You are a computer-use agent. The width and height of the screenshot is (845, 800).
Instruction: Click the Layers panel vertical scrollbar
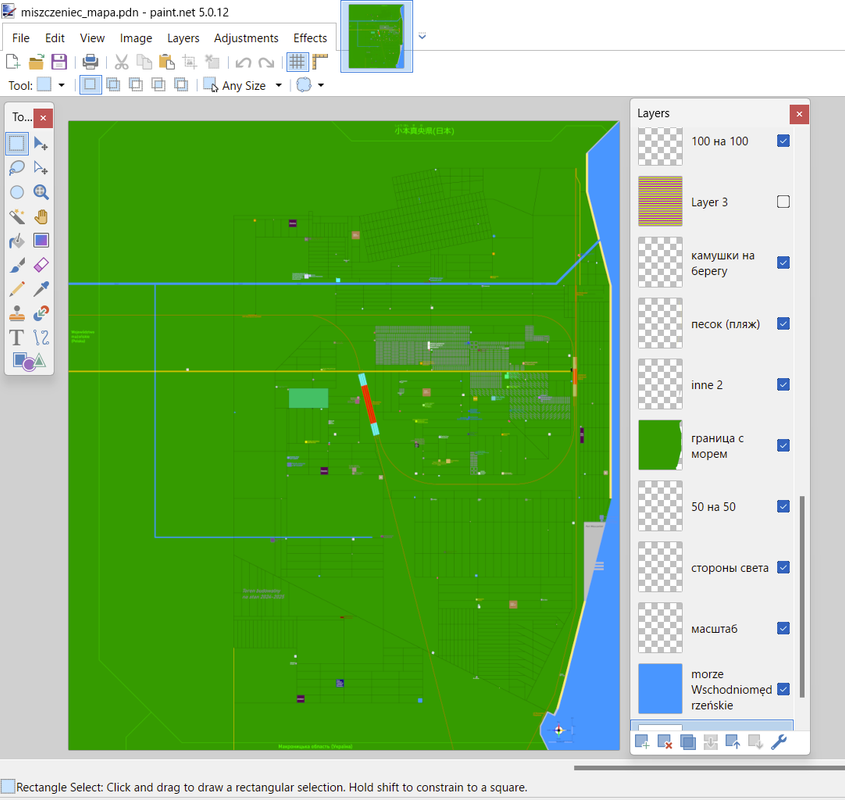[x=802, y=596]
